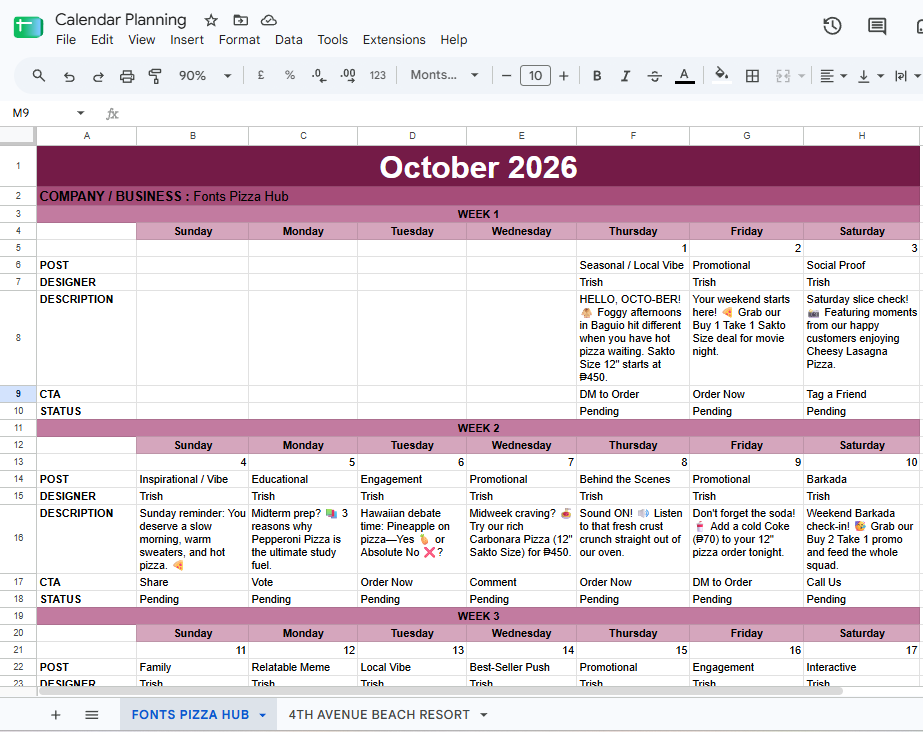
Task: Toggle italic formatting
Action: 626,76
